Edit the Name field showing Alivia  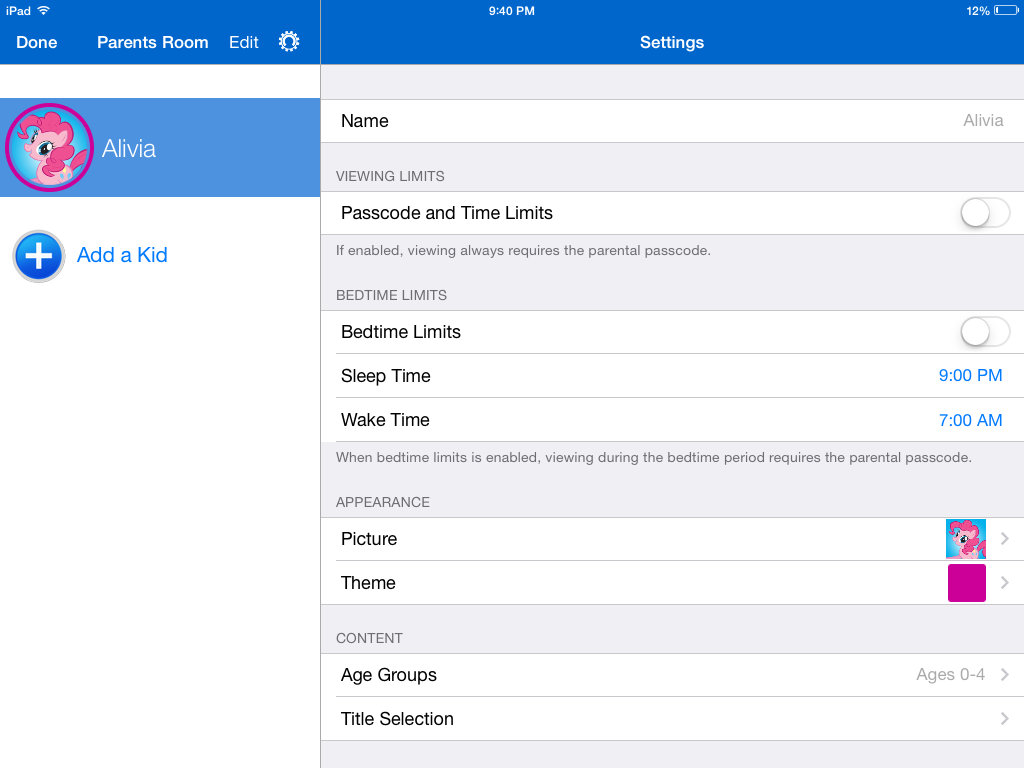pos(672,121)
